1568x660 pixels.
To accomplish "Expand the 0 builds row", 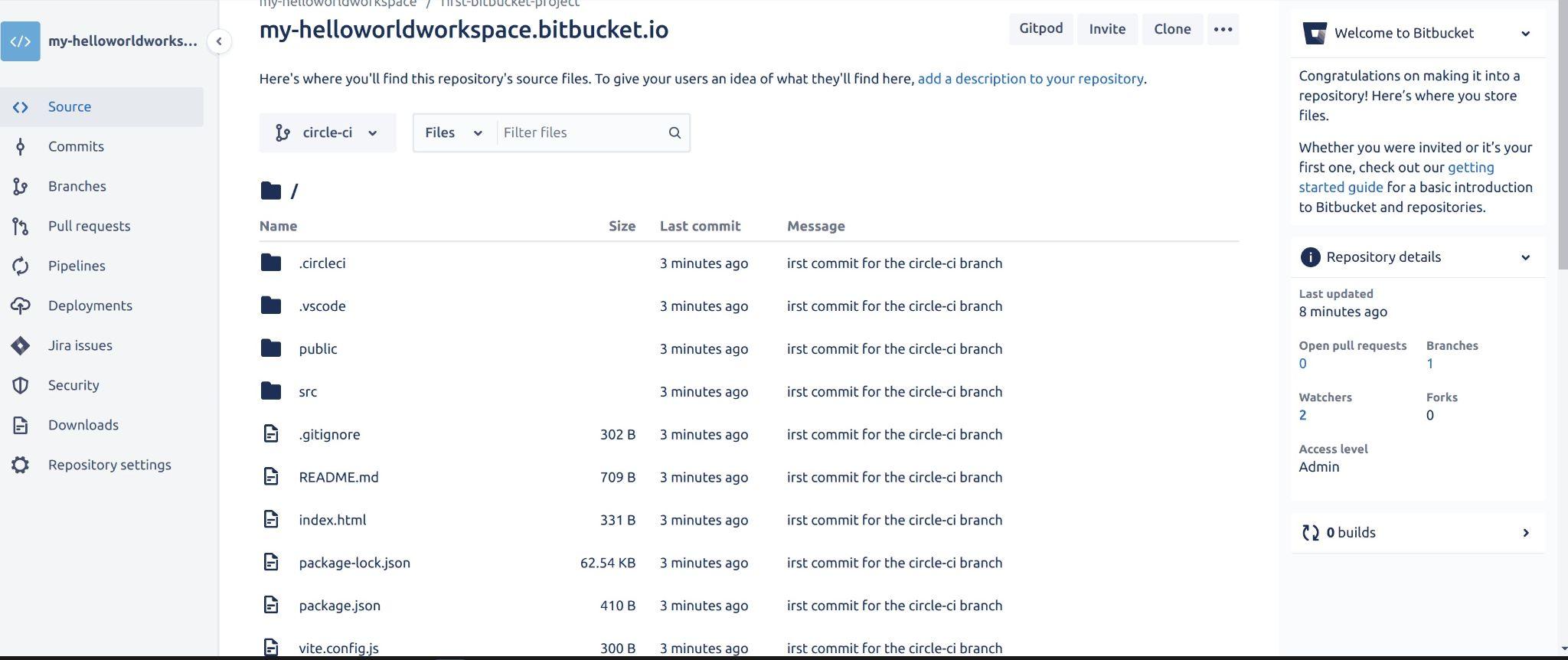I will (x=1417, y=533).
